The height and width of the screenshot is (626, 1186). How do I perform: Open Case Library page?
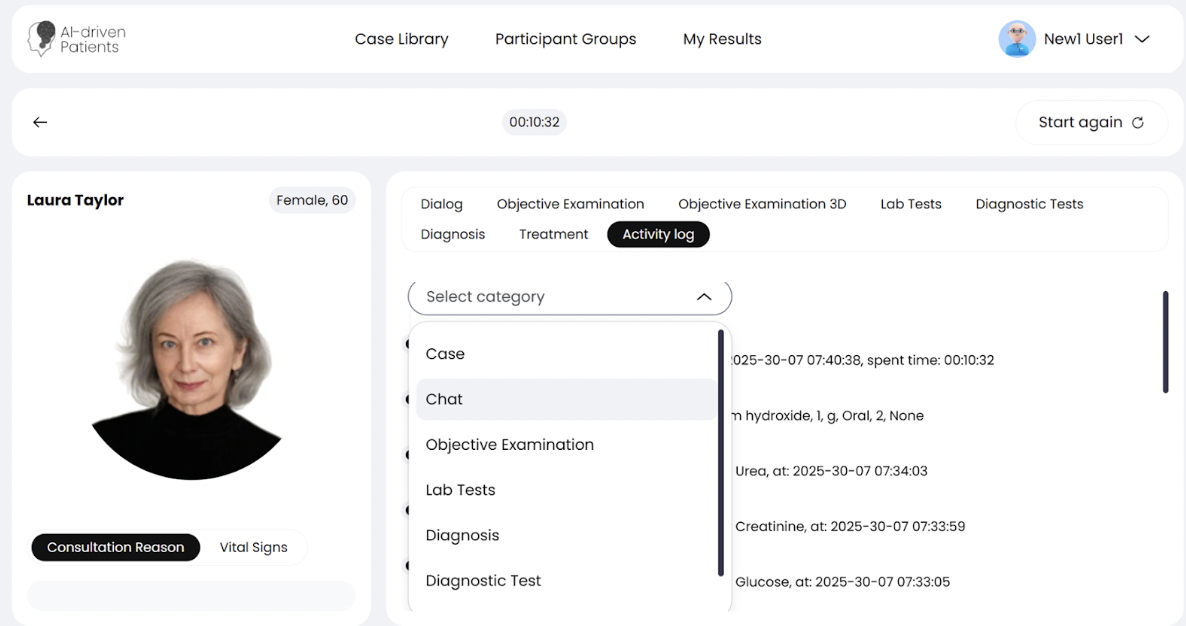point(401,39)
